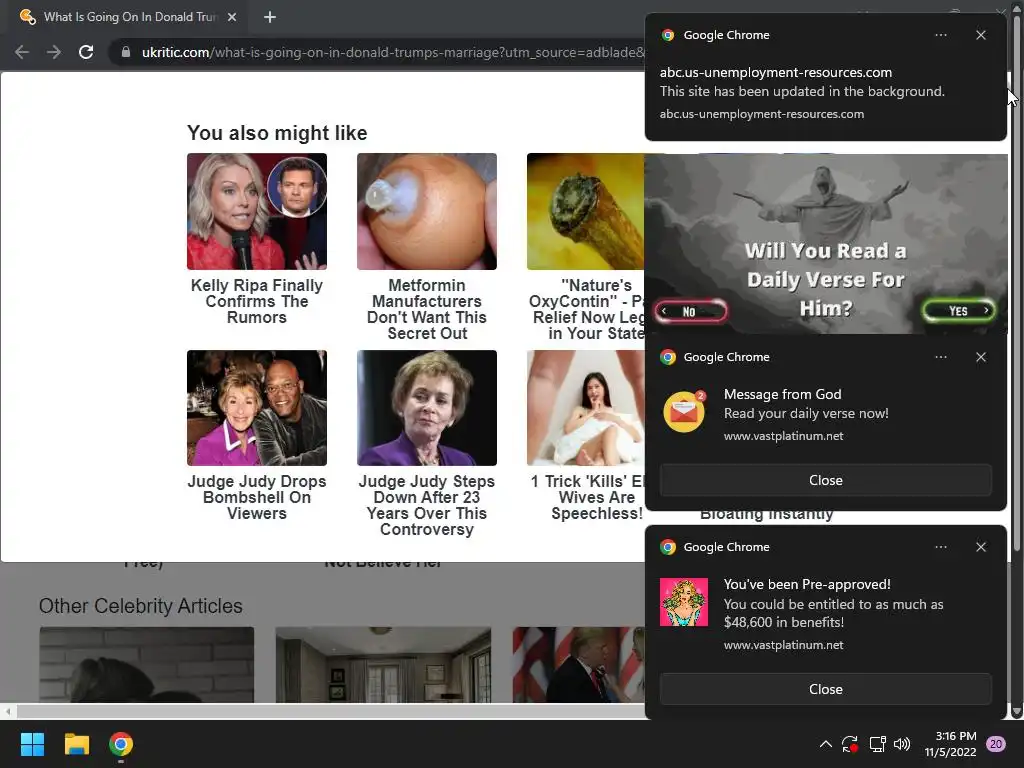The height and width of the screenshot is (768, 1024).
Task: Click 'Read your daily verse now!' text
Action: (806, 413)
